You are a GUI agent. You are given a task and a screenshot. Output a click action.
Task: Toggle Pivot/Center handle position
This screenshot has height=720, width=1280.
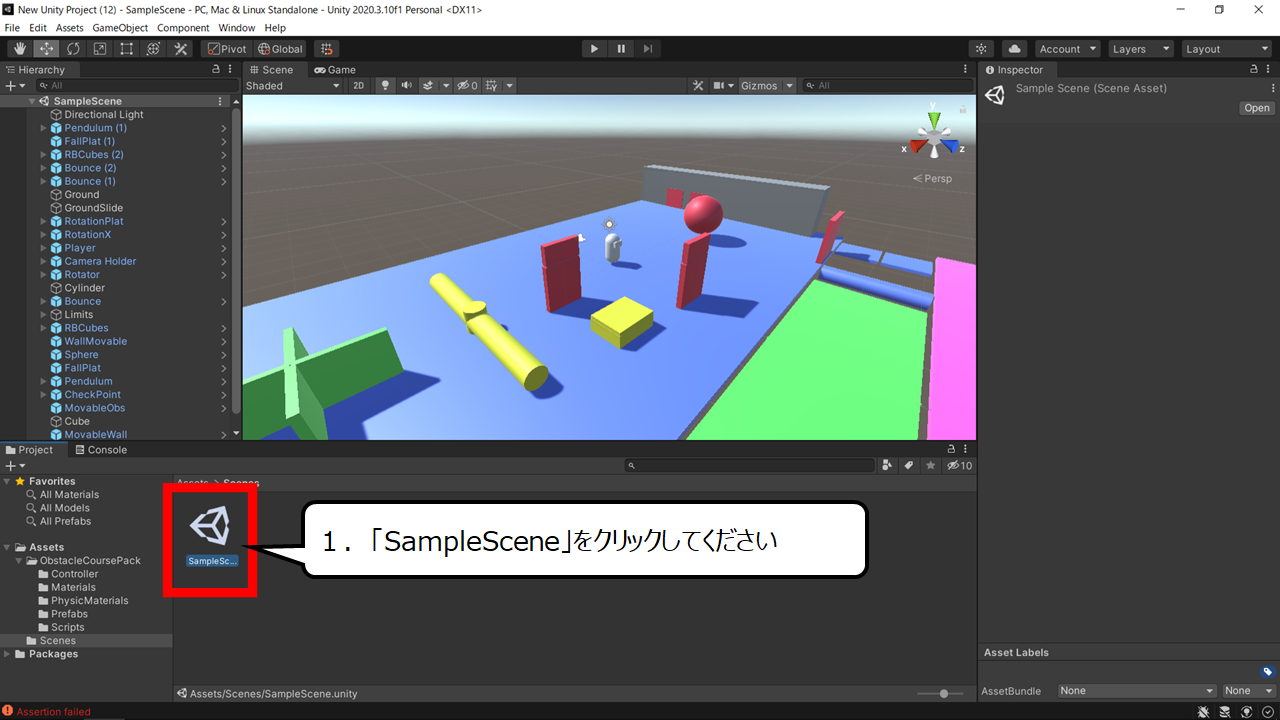click(227, 49)
